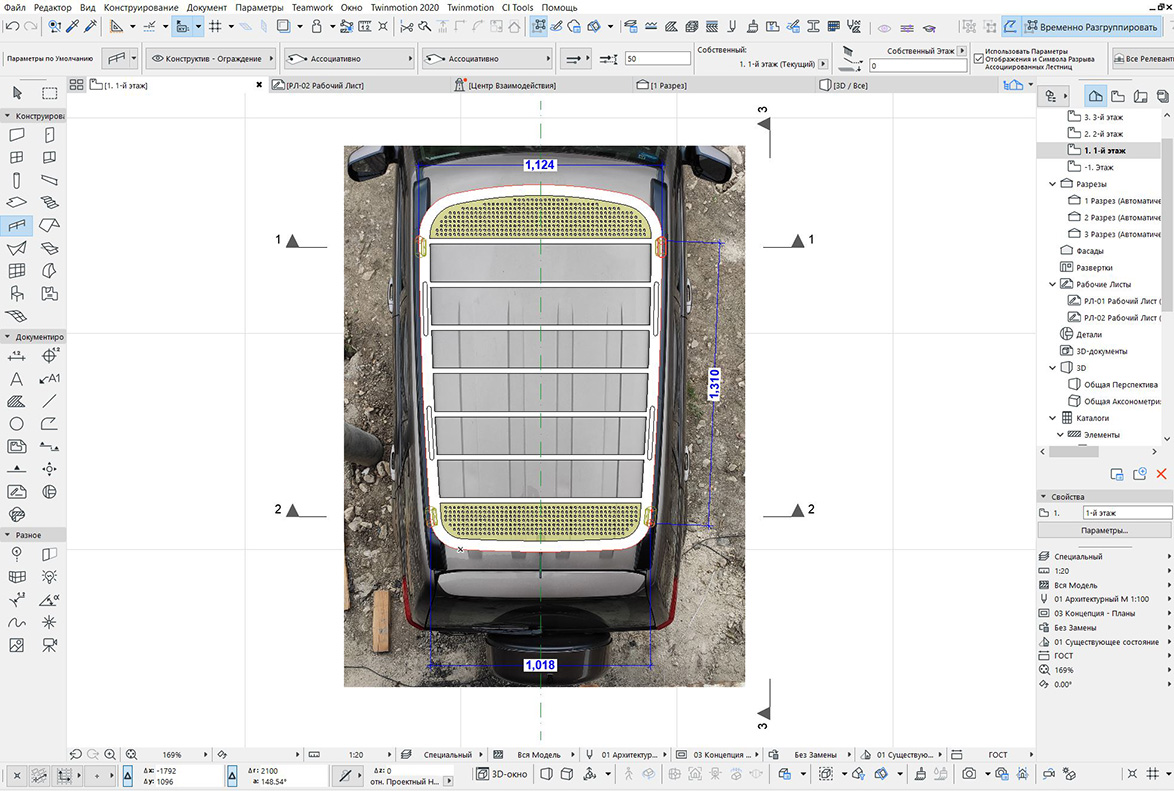Select the Lamp tool in Разное group

pos(49,577)
